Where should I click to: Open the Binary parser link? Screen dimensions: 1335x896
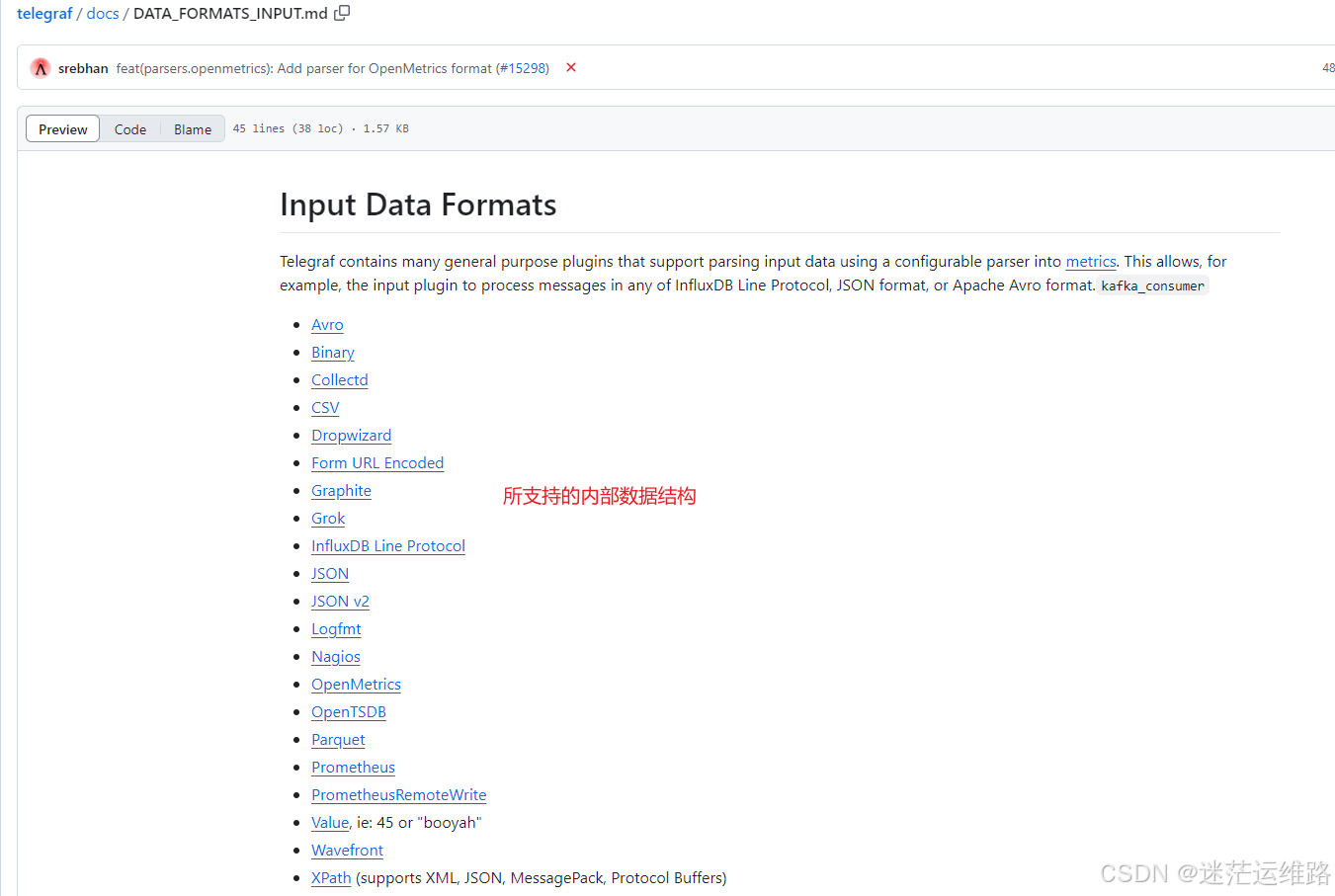pos(333,353)
